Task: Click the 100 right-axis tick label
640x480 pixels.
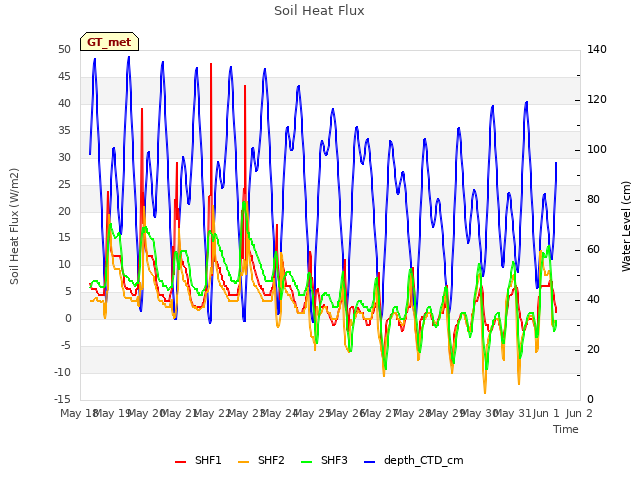Action: (597, 150)
